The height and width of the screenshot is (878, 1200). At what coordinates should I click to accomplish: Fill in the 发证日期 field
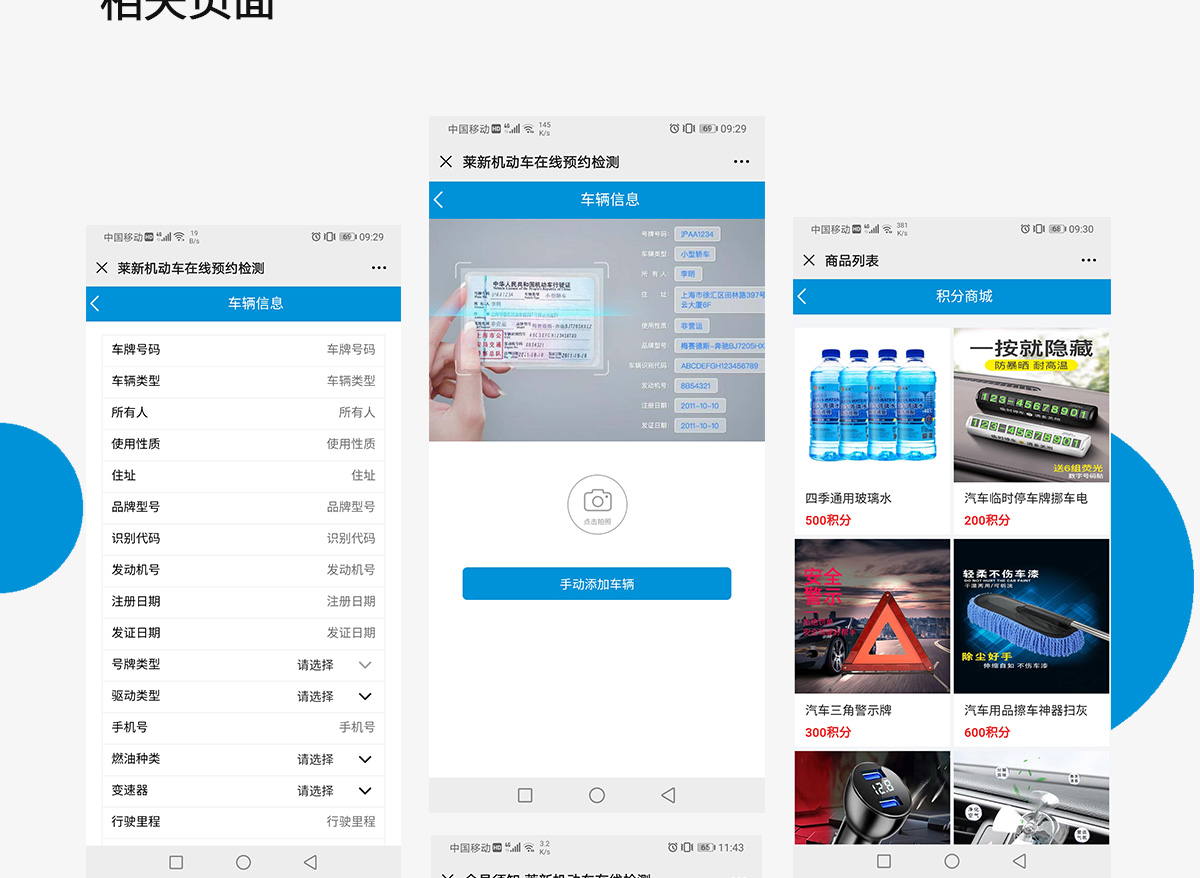click(243, 633)
